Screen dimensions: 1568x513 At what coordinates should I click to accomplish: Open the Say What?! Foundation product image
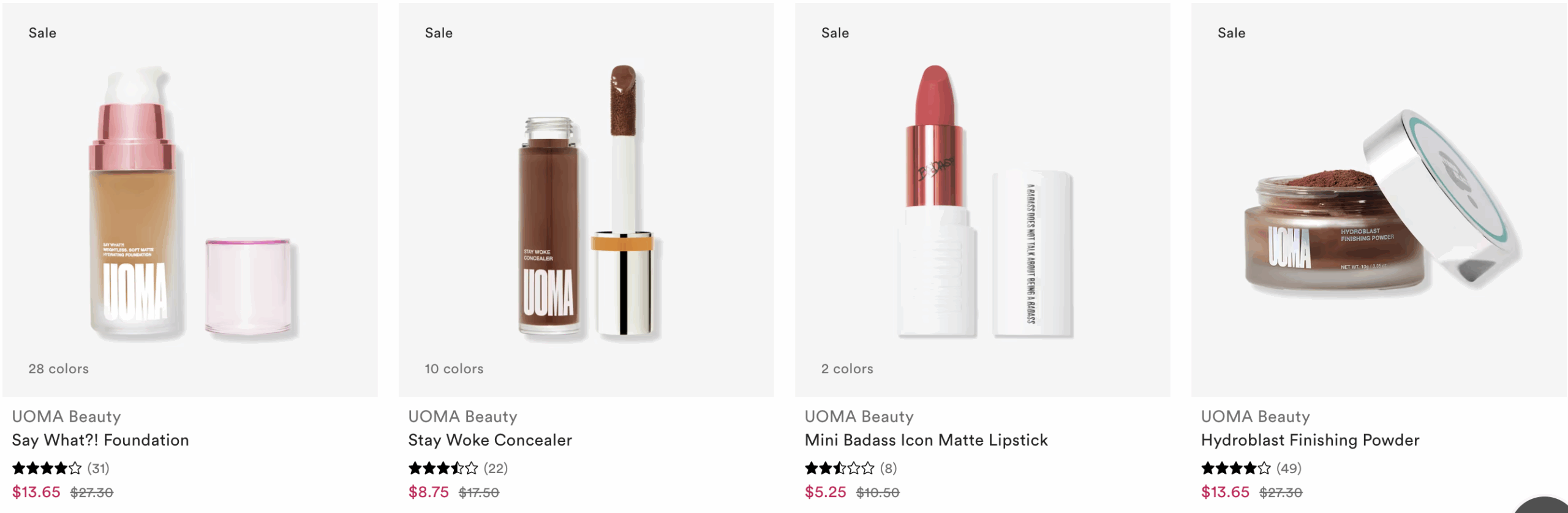coord(190,202)
